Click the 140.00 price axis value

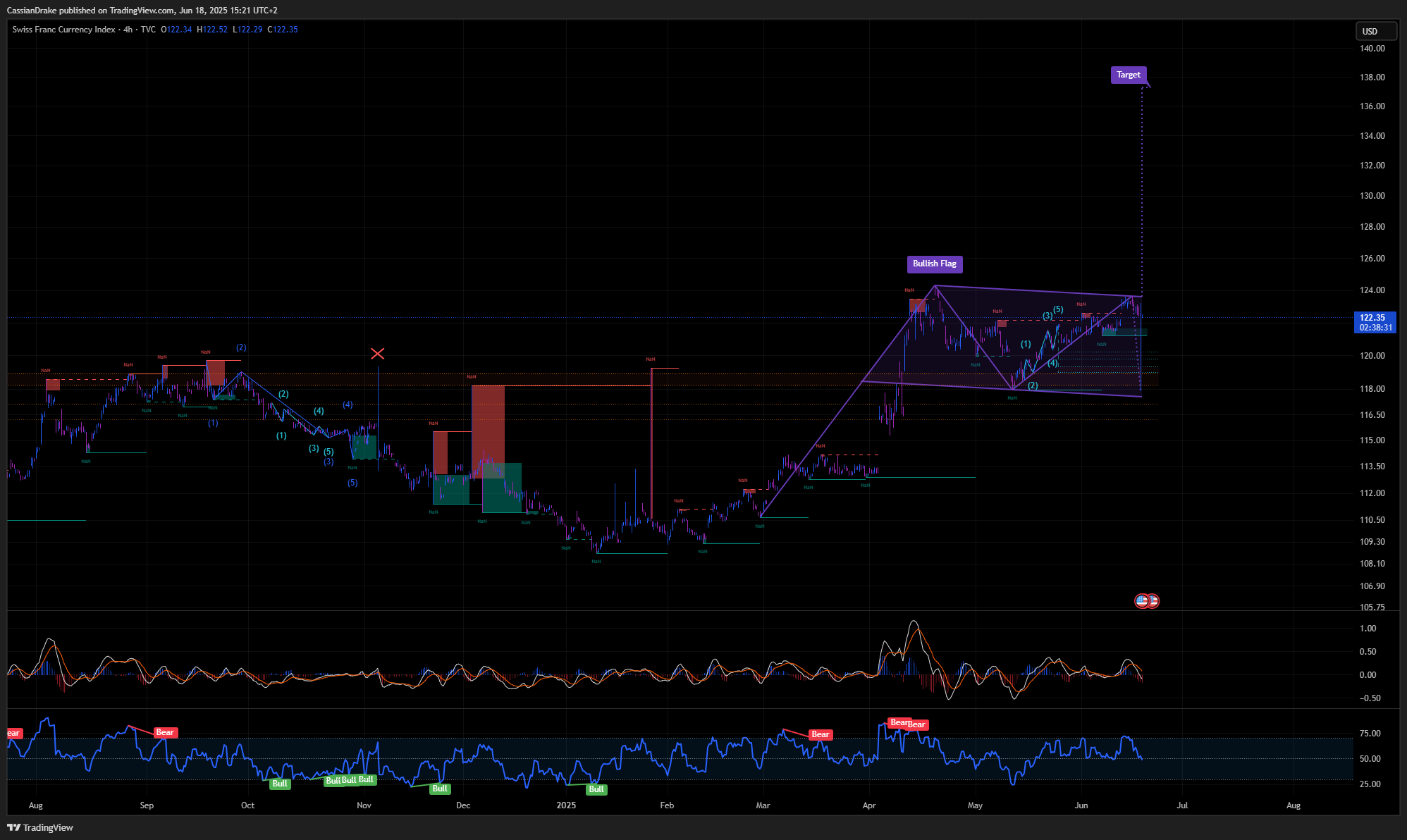click(x=1372, y=49)
